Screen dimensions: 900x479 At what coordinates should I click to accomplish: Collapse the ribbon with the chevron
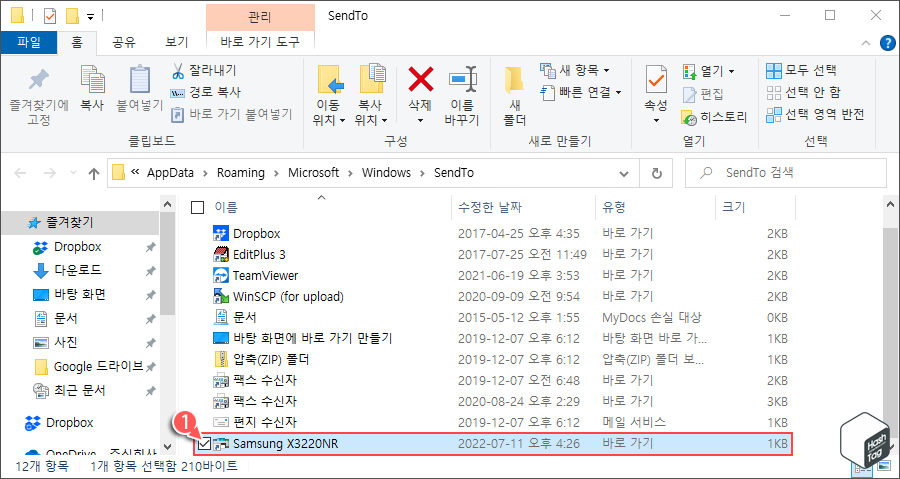coord(866,42)
